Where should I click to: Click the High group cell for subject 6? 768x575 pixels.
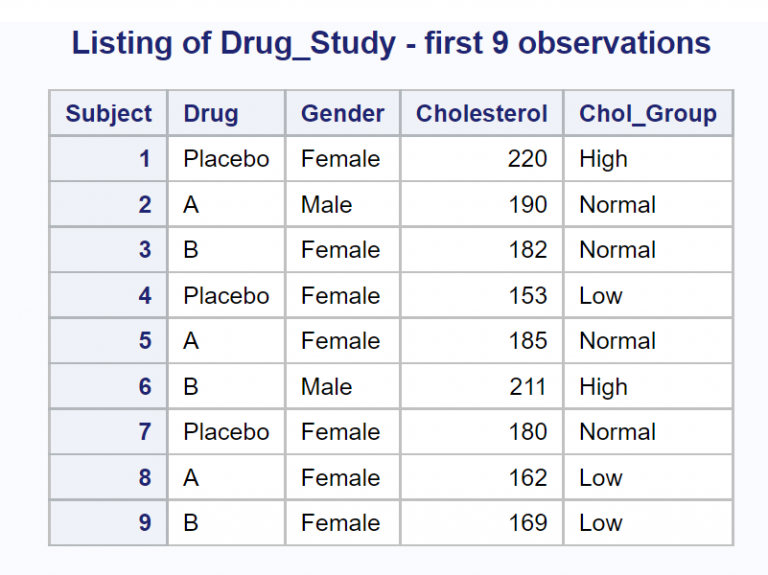(x=603, y=387)
